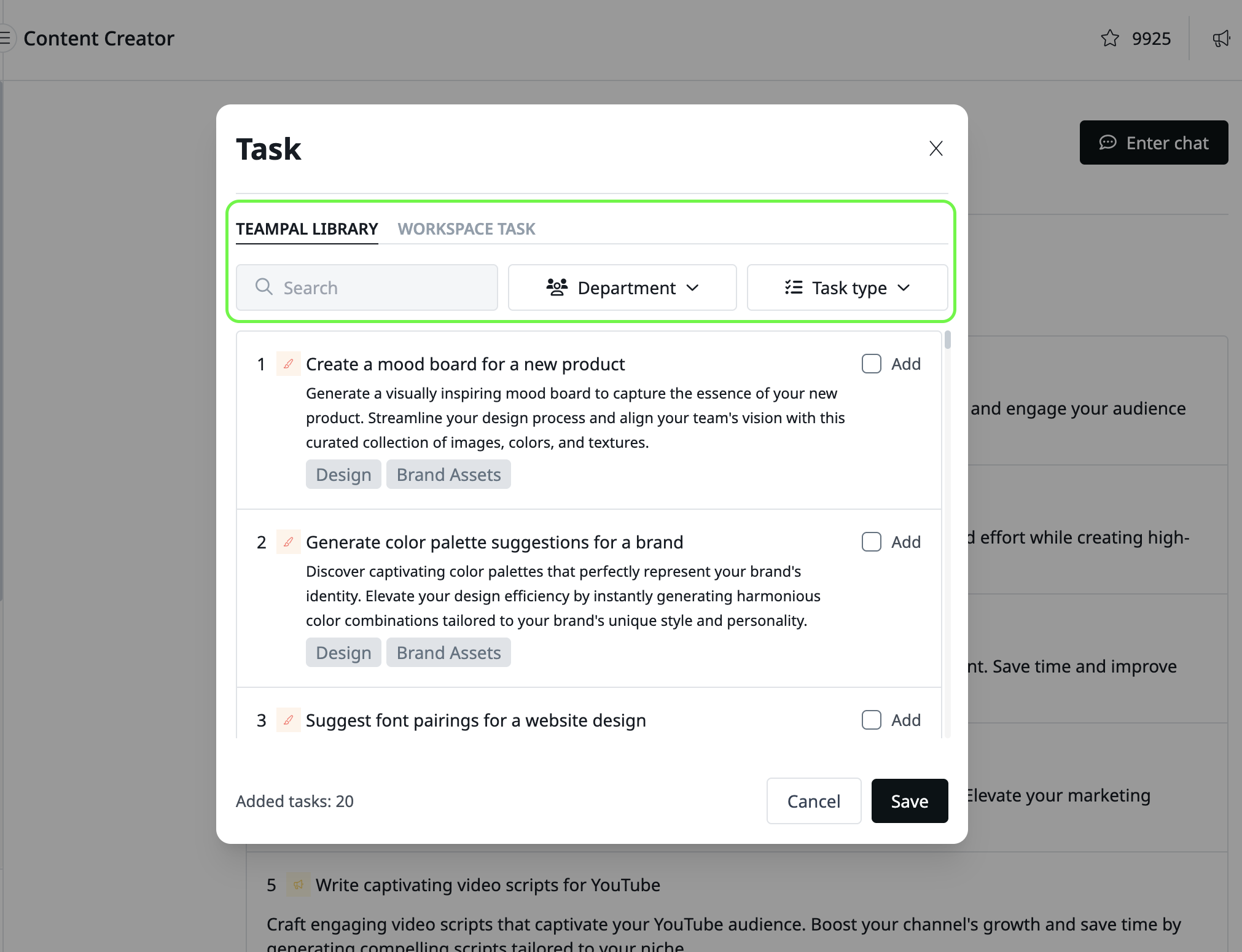Viewport: 1242px width, 952px height.
Task: Close the Task dialog with X
Action: [935, 148]
